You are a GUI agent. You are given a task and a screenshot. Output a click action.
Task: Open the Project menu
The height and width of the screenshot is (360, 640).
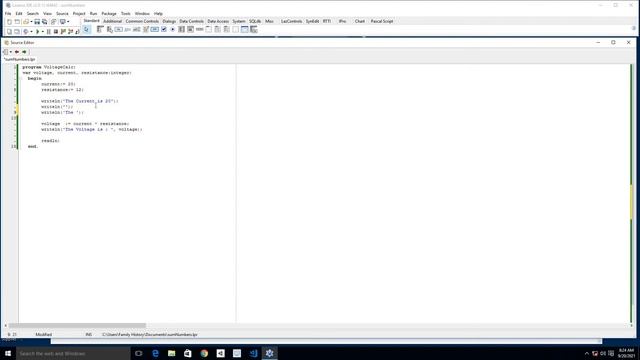coord(79,13)
